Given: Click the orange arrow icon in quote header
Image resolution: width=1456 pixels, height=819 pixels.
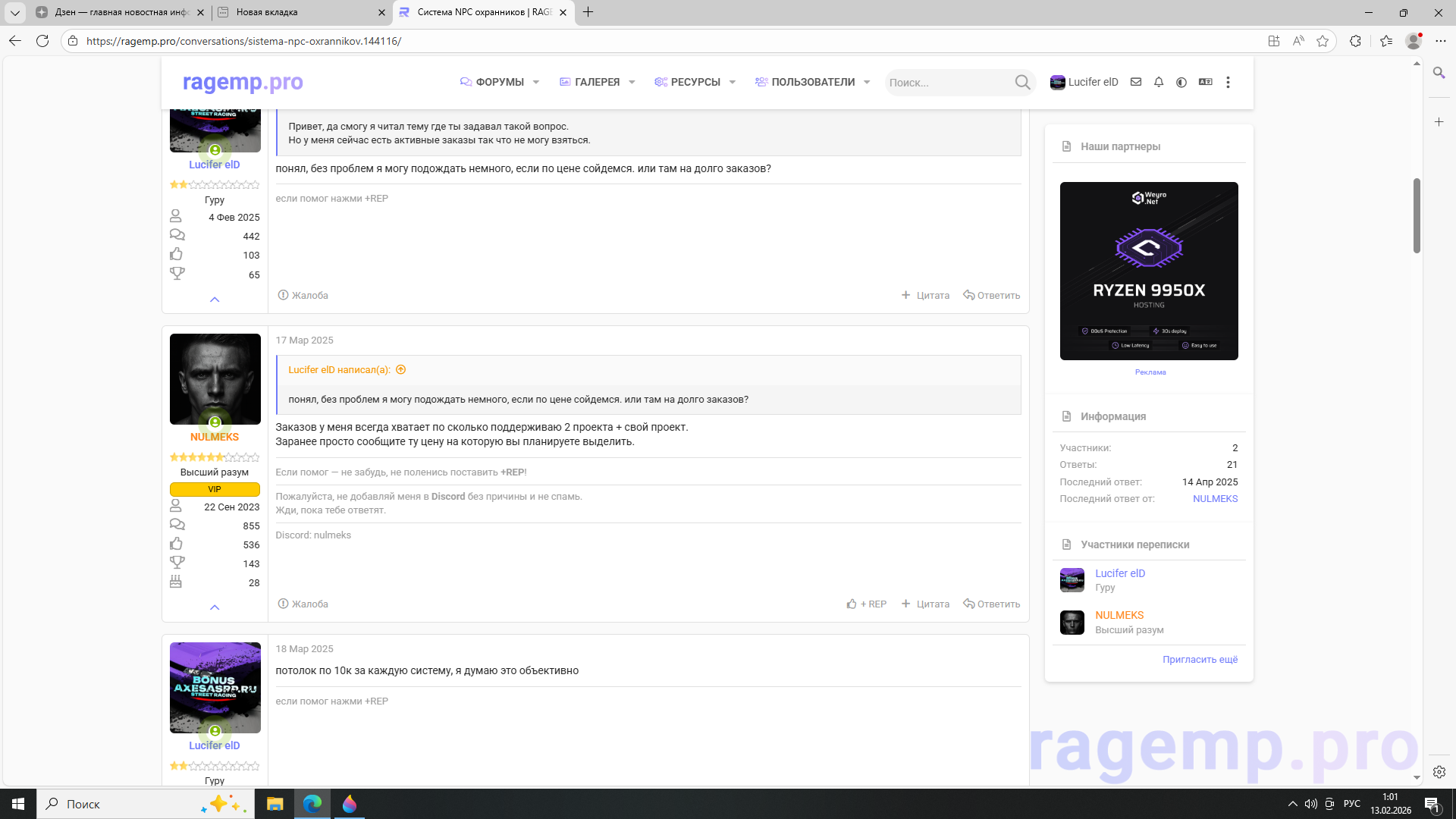Looking at the screenshot, I should (x=401, y=370).
